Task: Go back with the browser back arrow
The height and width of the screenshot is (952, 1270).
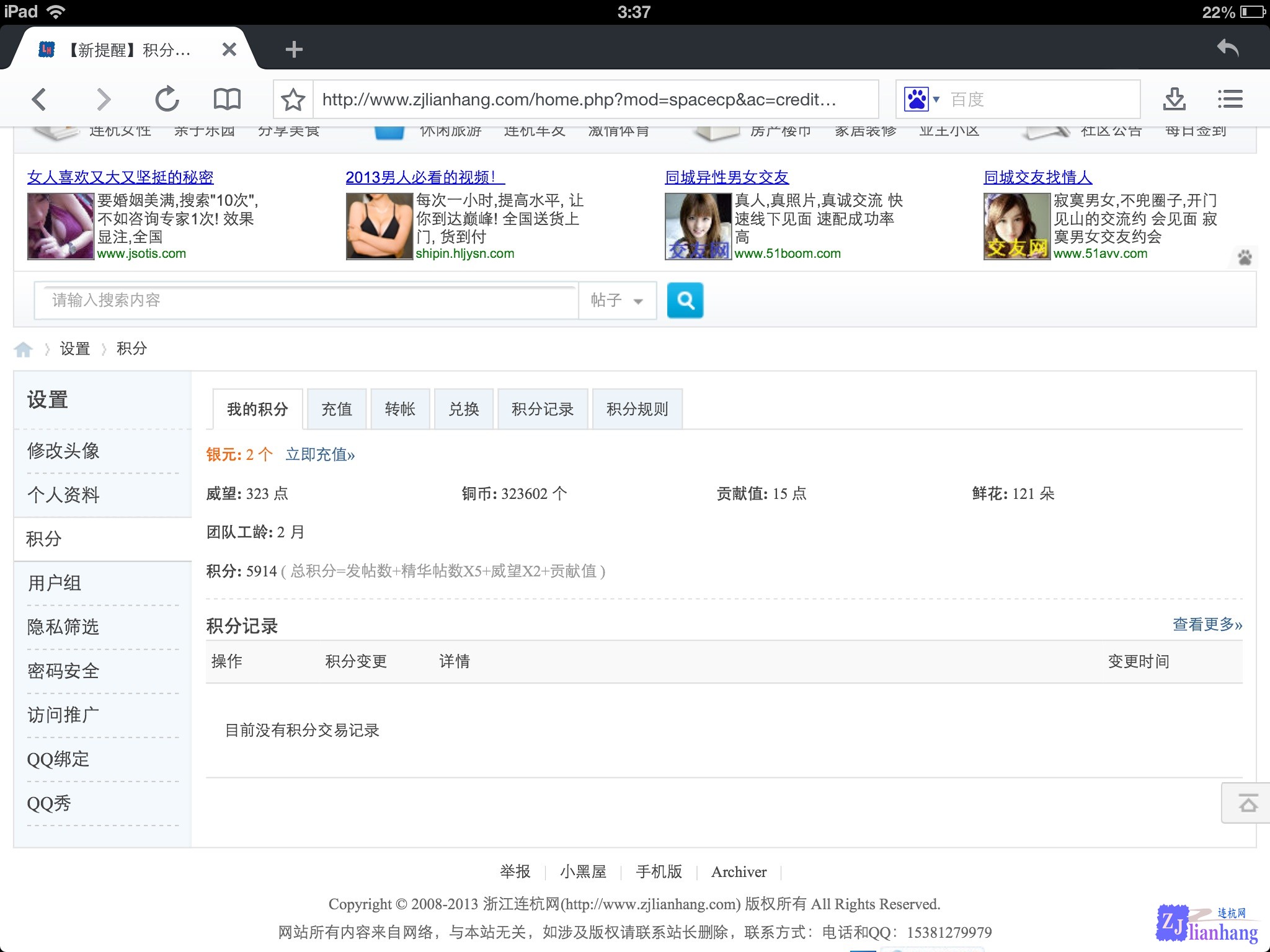Action: [39, 99]
